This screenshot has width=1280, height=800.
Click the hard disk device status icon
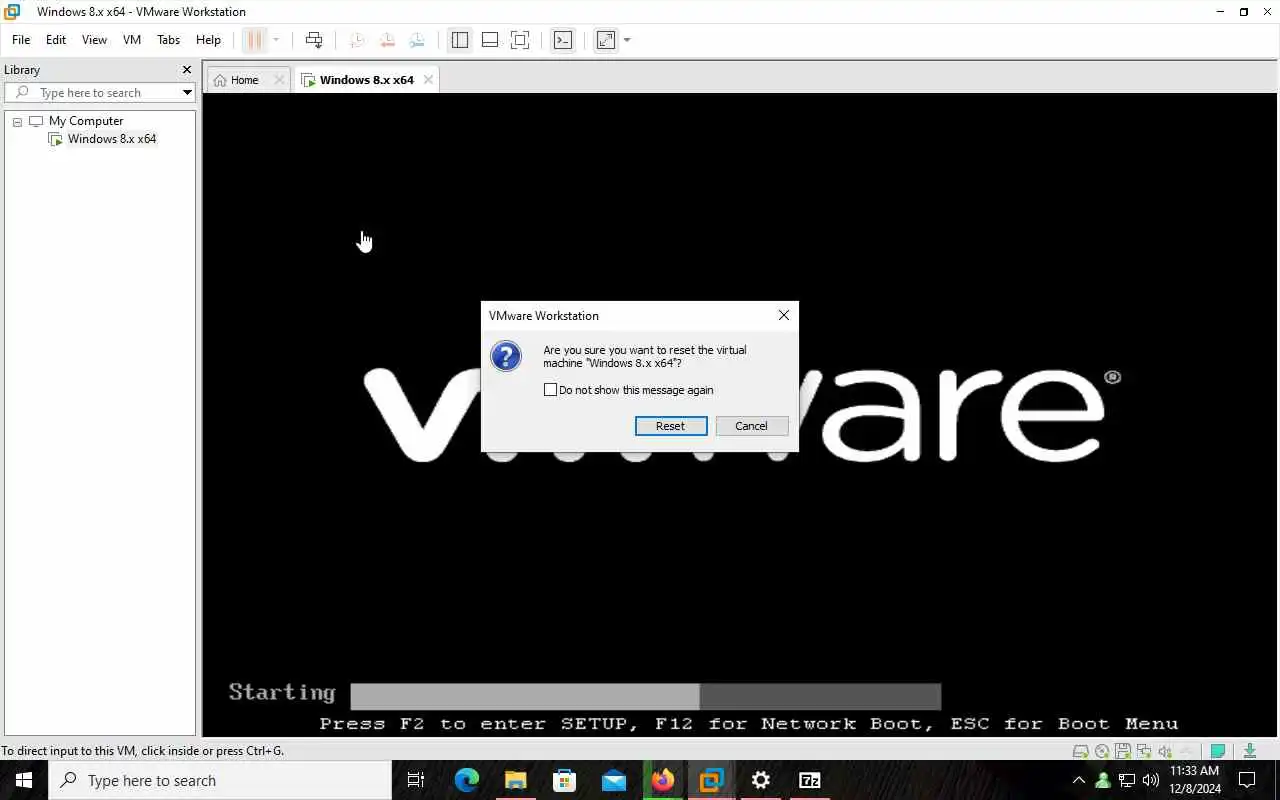[x=1081, y=751]
